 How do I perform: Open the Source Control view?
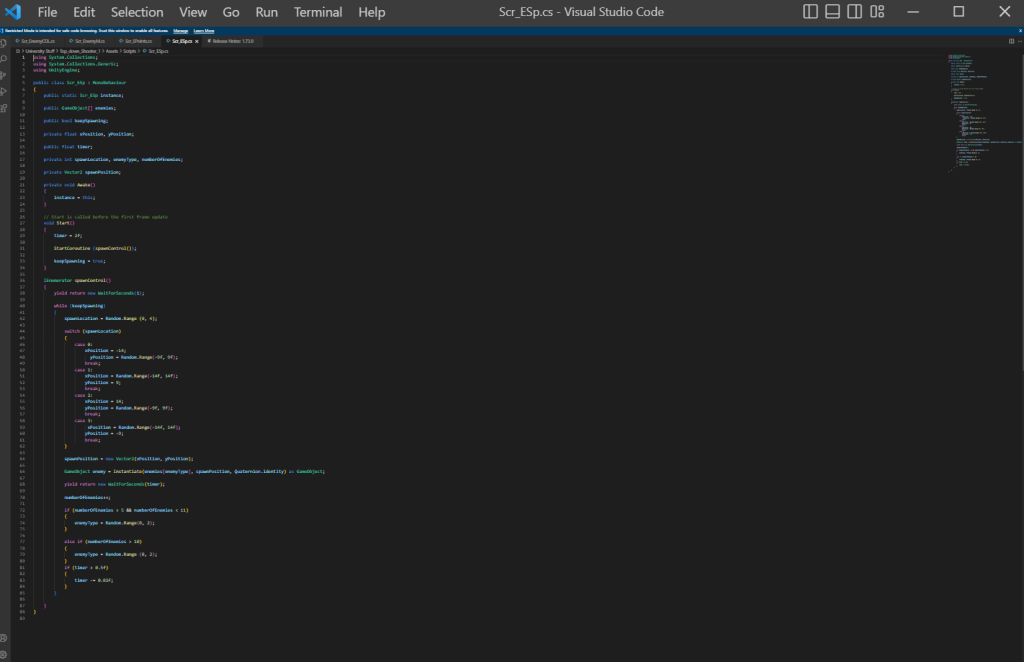(x=5, y=75)
